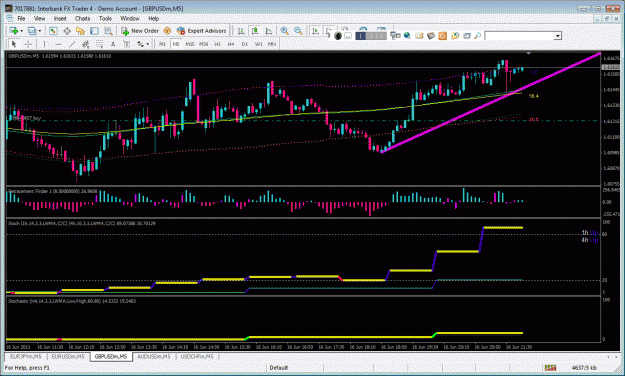
Task: Toggle bar chart display mode
Action: click(241, 31)
